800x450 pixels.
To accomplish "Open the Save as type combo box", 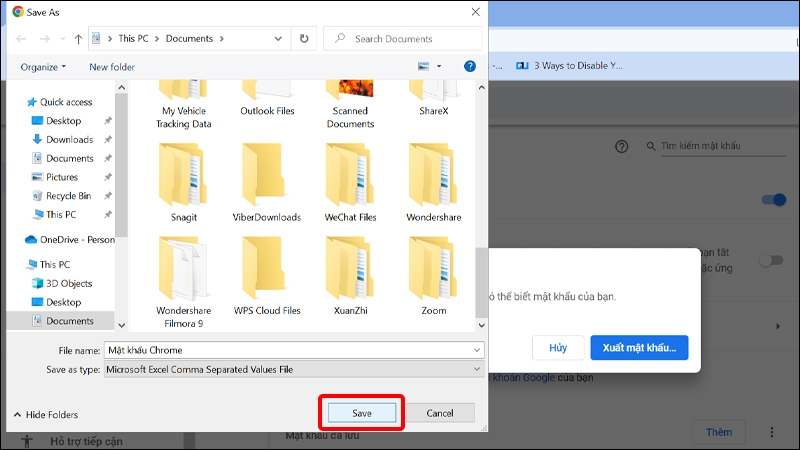I will pos(294,369).
